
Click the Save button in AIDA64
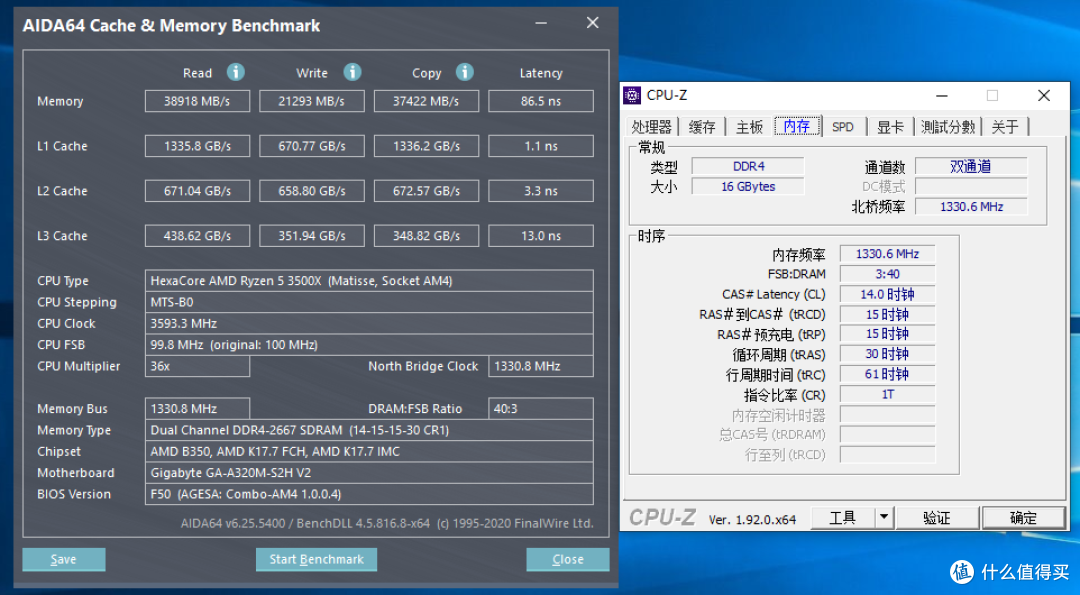click(x=63, y=559)
